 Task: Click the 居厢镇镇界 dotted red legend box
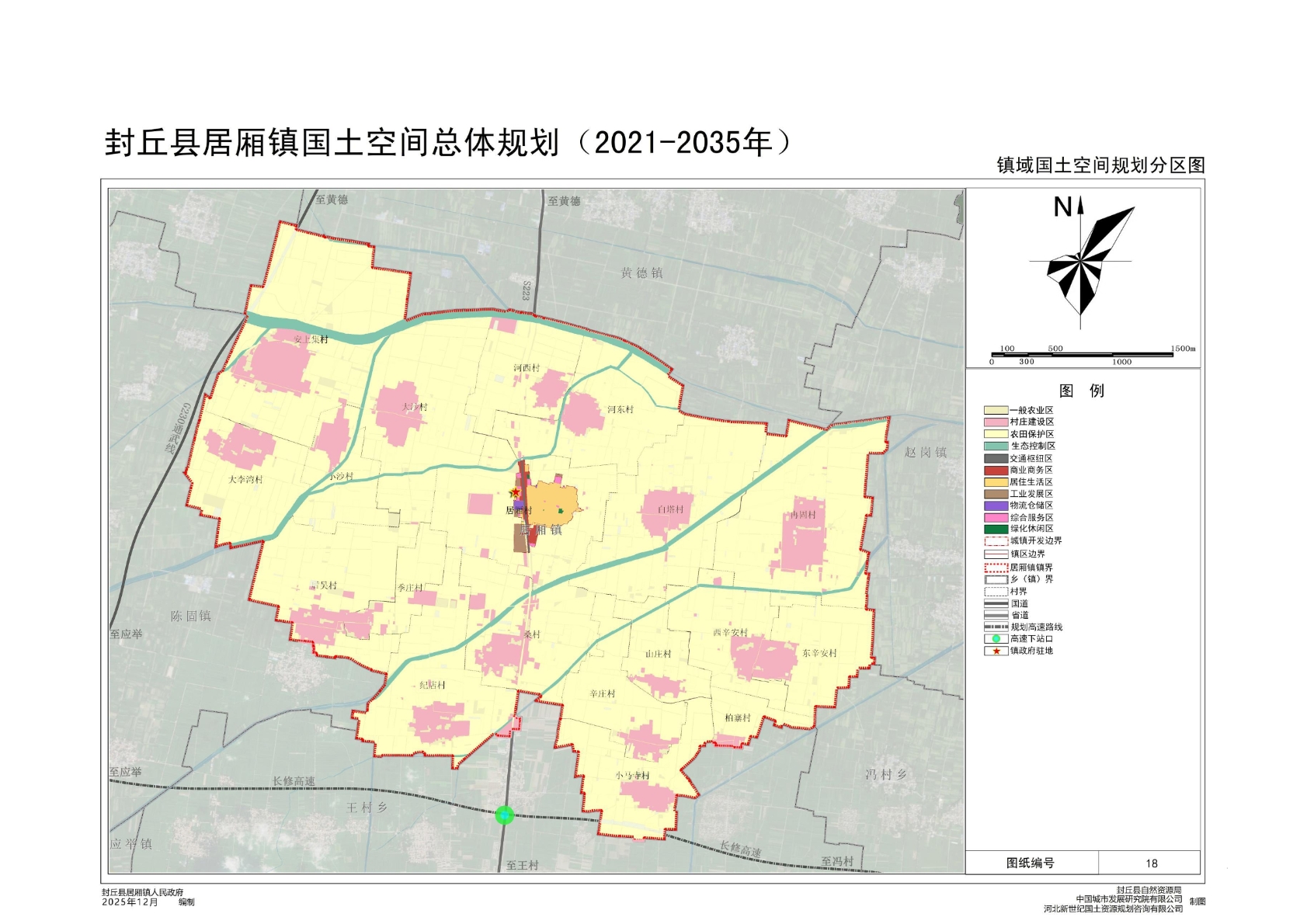pyautogui.click(x=996, y=568)
